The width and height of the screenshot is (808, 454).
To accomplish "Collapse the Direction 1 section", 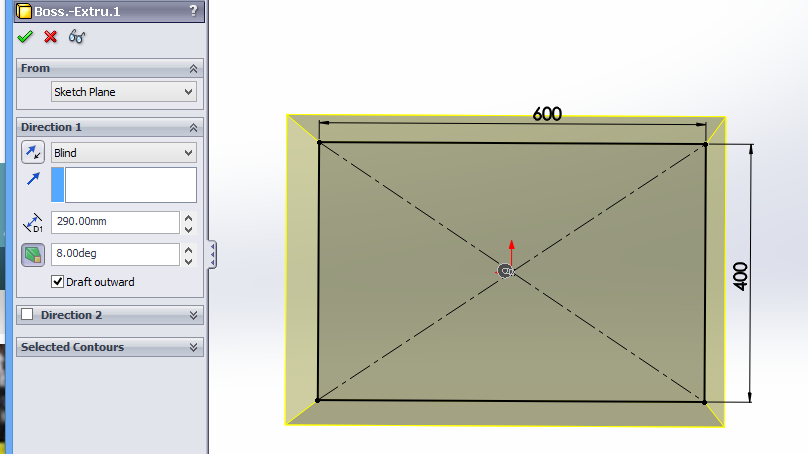I will pyautogui.click(x=194, y=128).
